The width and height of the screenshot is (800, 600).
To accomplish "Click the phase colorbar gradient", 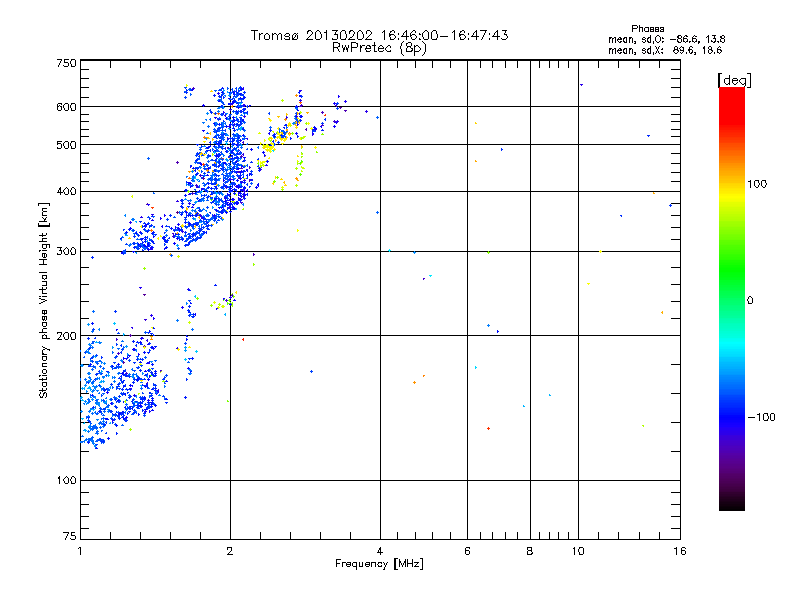I will coord(732,298).
